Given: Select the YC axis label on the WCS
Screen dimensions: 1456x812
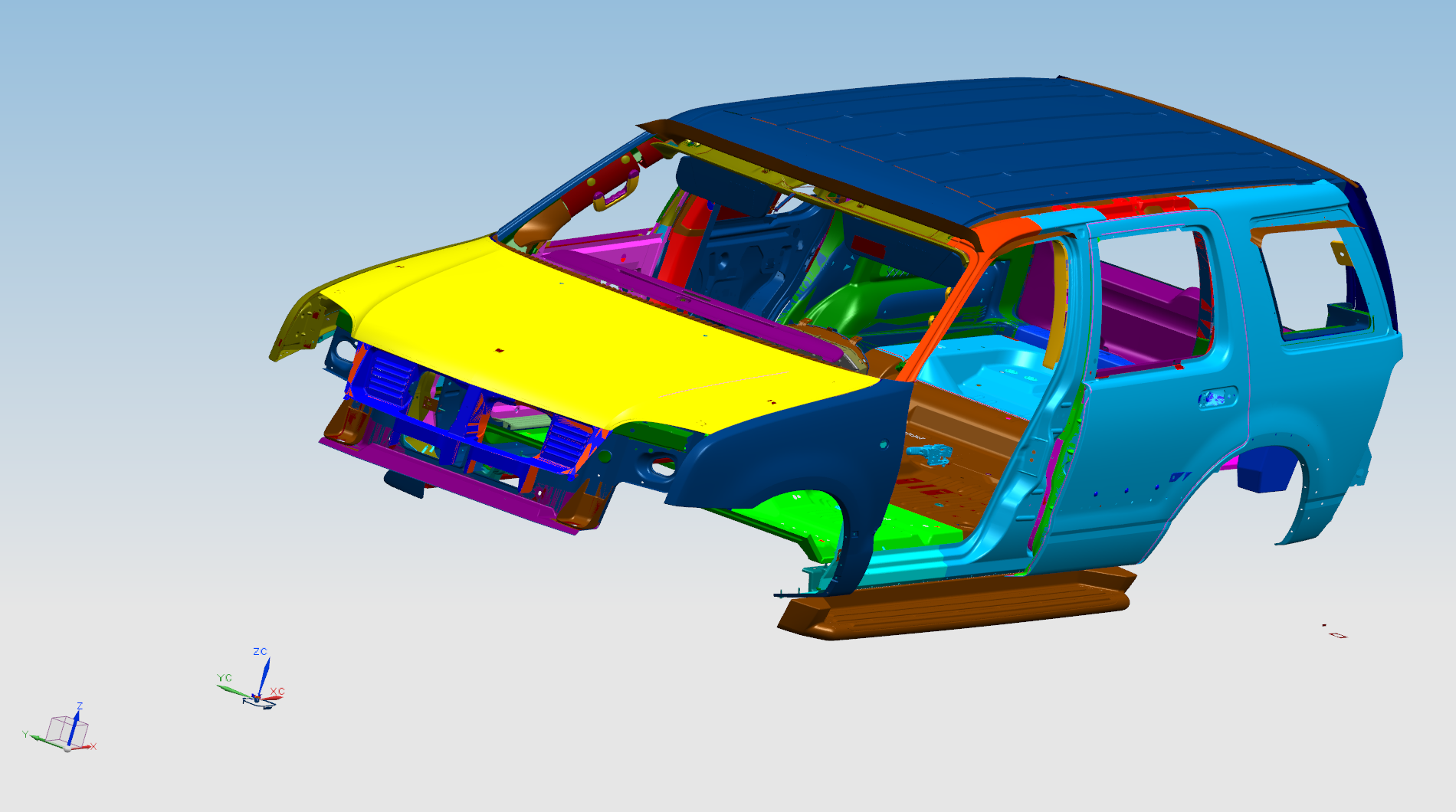Looking at the screenshot, I should coord(224,678).
